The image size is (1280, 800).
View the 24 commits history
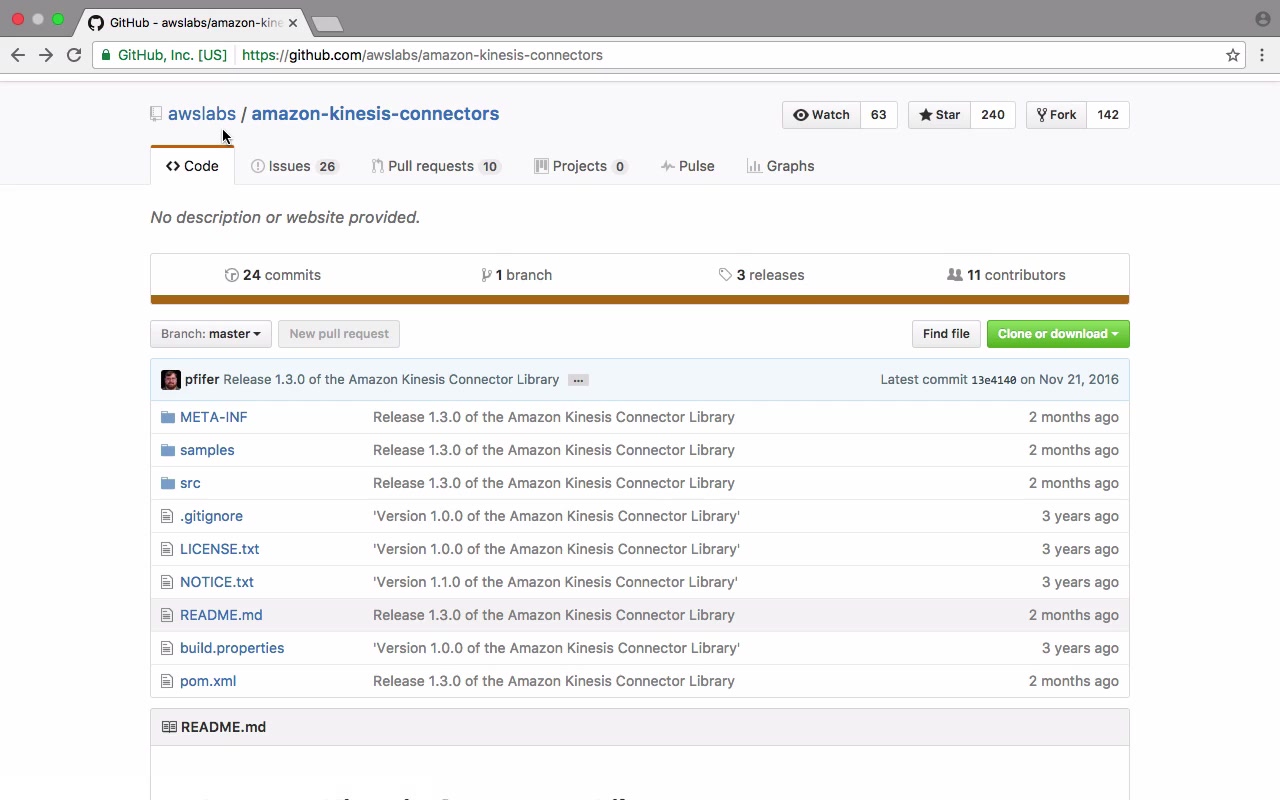tap(273, 275)
